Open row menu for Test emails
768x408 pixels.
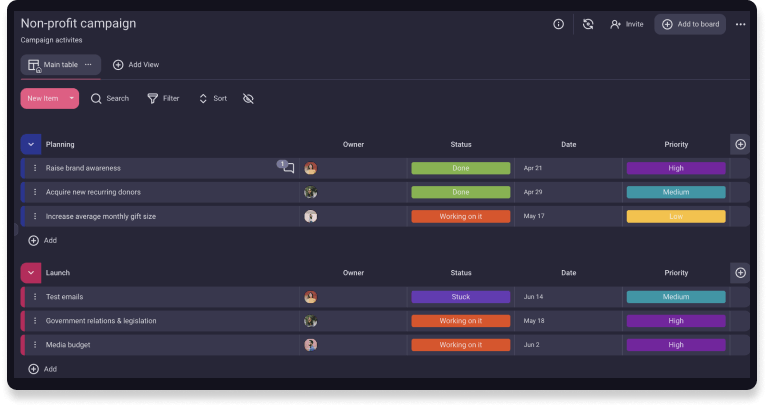click(35, 297)
